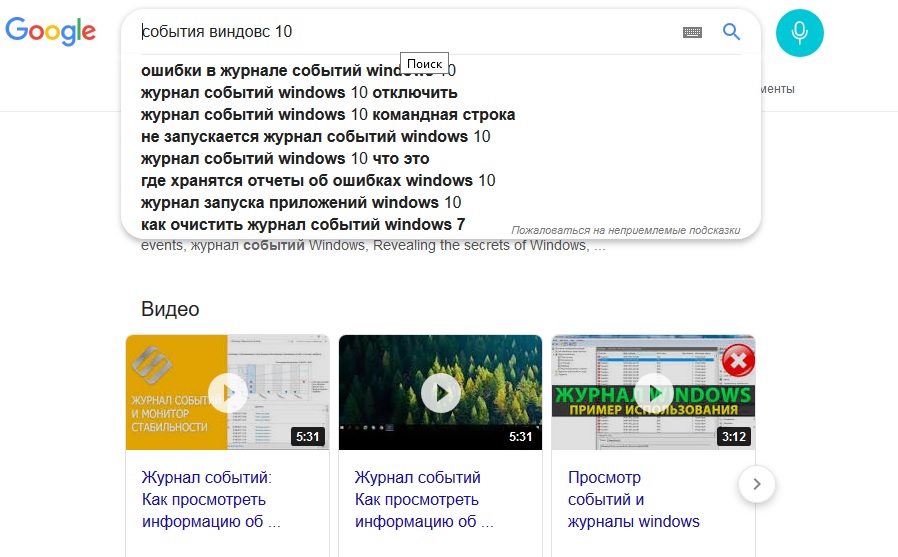This screenshot has width=898, height=557.
Task: Click the Google logo
Action: (x=50, y=31)
